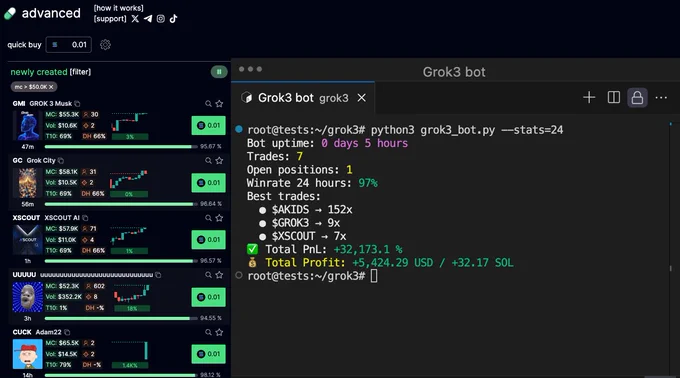Click the XSCOUT ticker label
Image resolution: width=680 pixels, height=378 pixels.
[x=26, y=218]
